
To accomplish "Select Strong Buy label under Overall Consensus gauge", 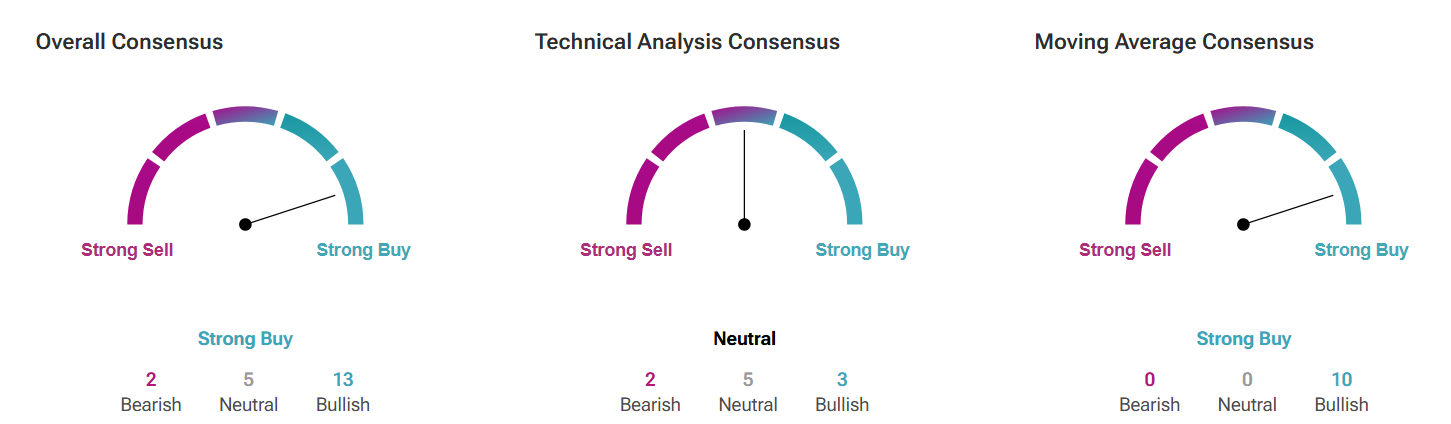I will point(363,250).
